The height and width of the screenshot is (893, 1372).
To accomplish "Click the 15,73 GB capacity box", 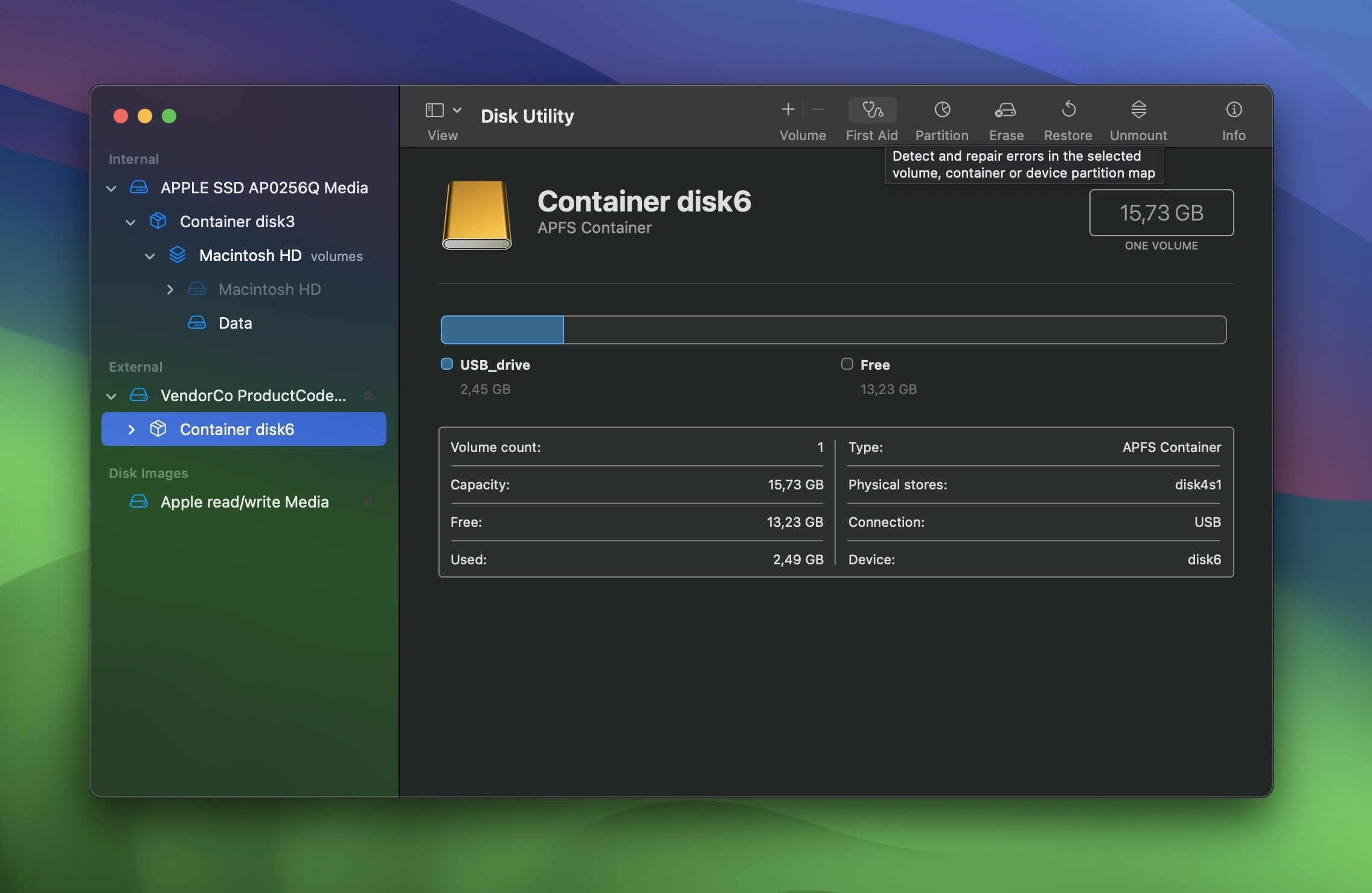I will click(1161, 213).
